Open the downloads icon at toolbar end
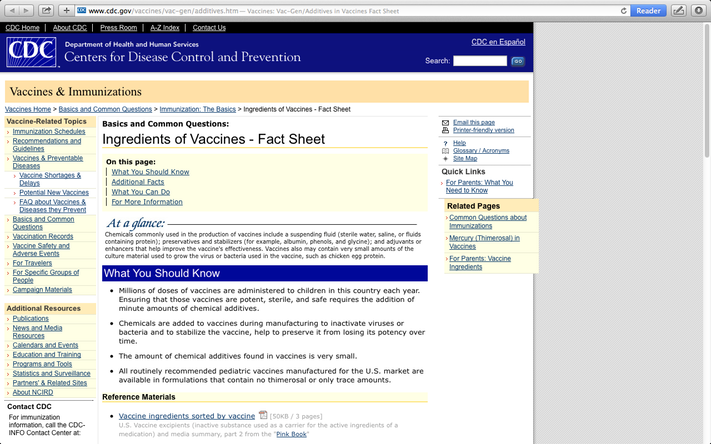This screenshot has width=711, height=444. click(698, 10)
